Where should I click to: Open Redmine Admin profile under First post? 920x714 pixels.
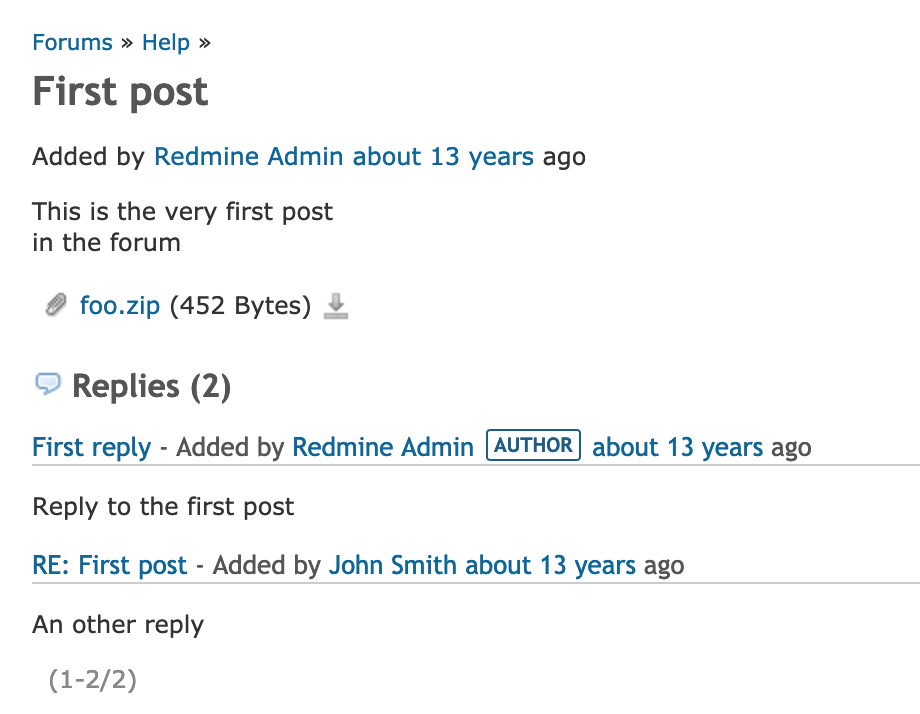248,157
